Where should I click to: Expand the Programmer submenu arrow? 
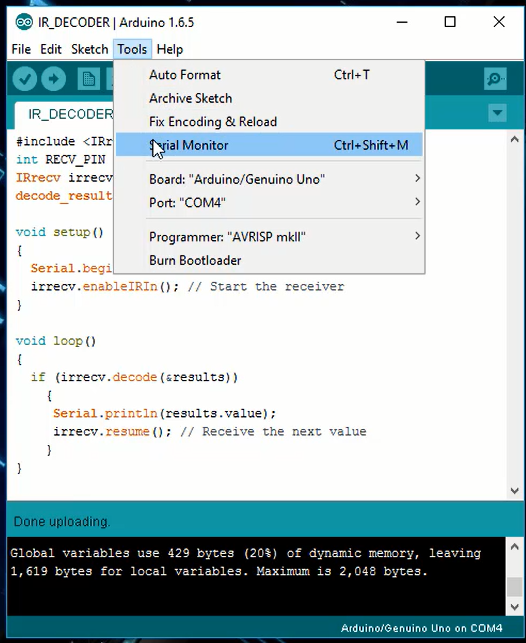(417, 236)
